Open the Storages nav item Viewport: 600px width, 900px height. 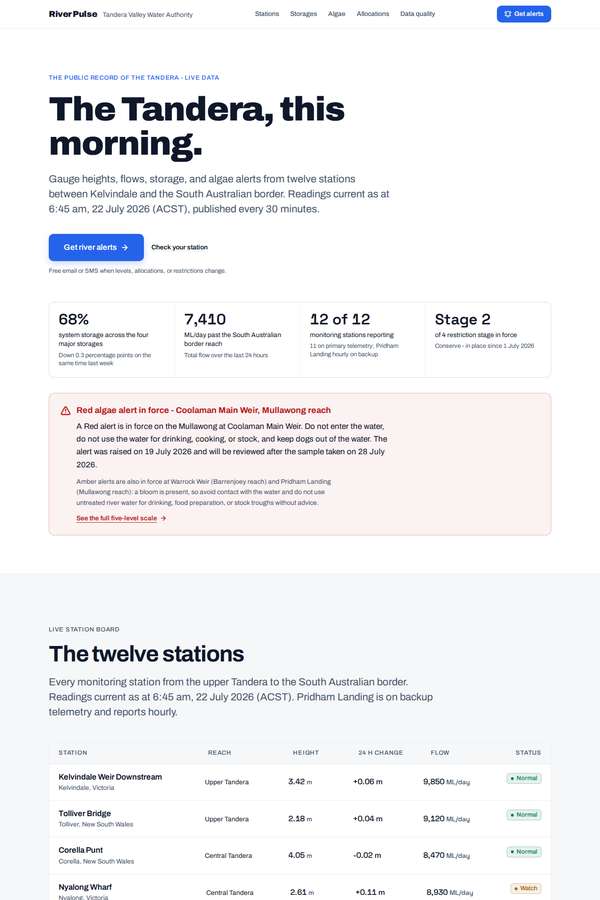click(303, 14)
